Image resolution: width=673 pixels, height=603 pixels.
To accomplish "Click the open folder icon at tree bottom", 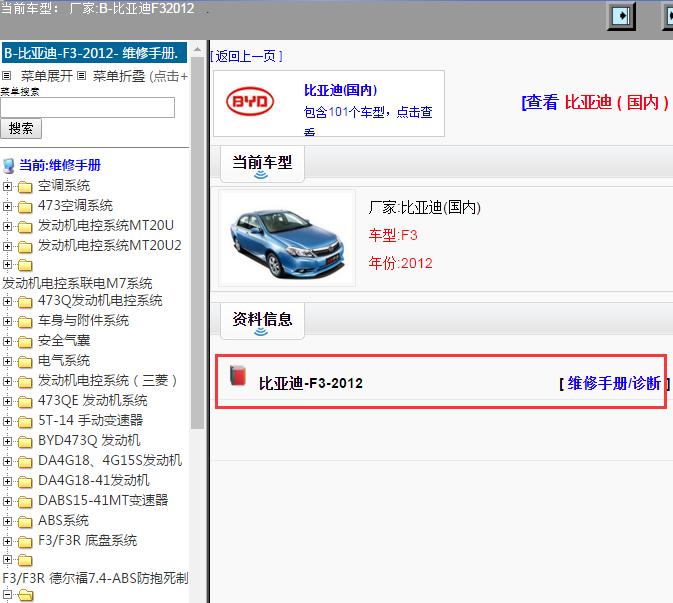I will point(25,595).
